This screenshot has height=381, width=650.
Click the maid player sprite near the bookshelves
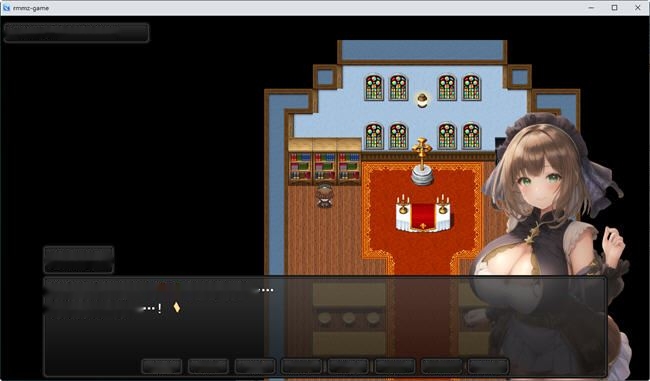[x=324, y=195]
